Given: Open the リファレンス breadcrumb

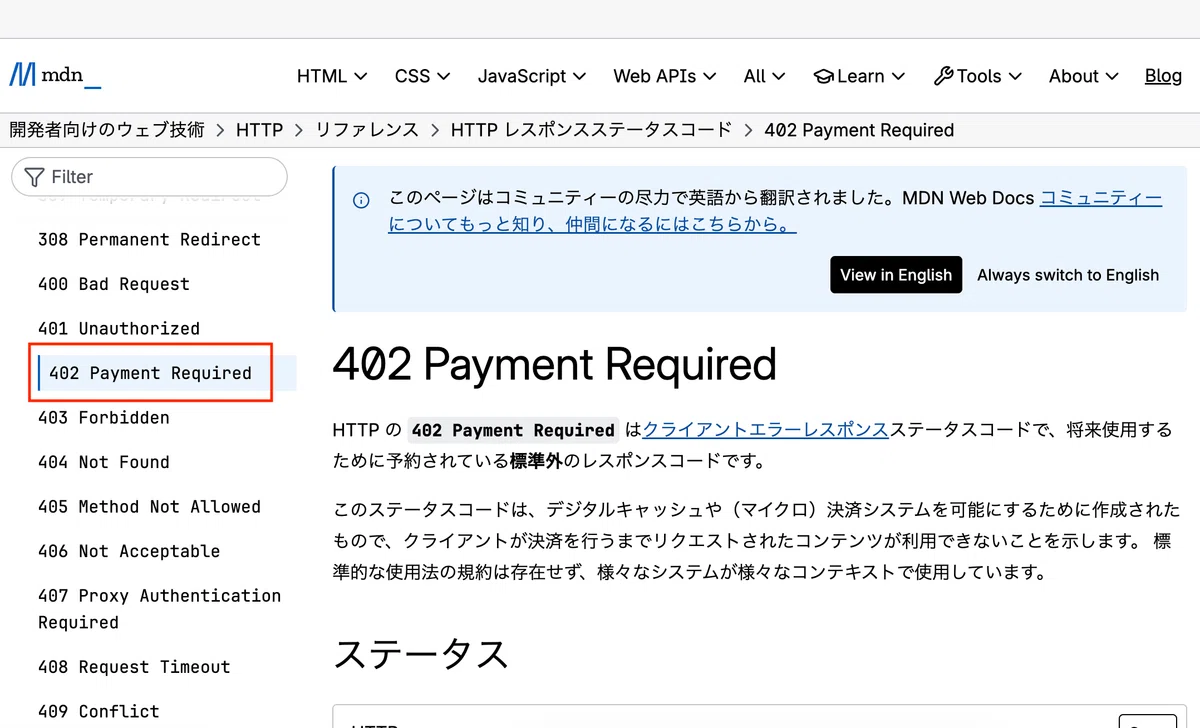Looking at the screenshot, I should coord(367,130).
